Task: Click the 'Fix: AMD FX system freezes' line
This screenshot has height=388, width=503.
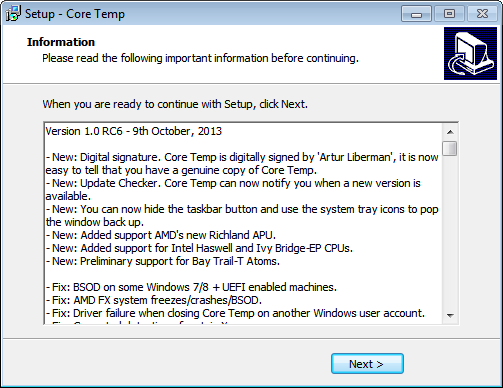Action: (153, 300)
